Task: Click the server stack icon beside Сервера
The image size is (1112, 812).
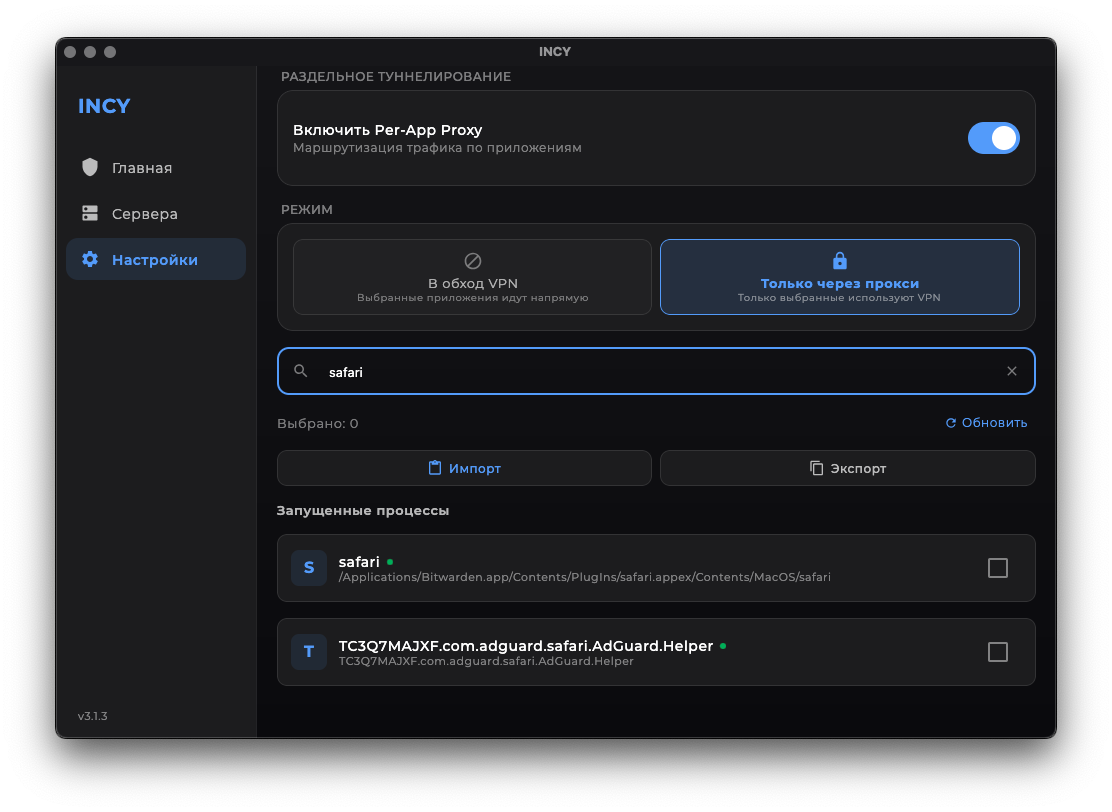Action: pyautogui.click(x=90, y=213)
